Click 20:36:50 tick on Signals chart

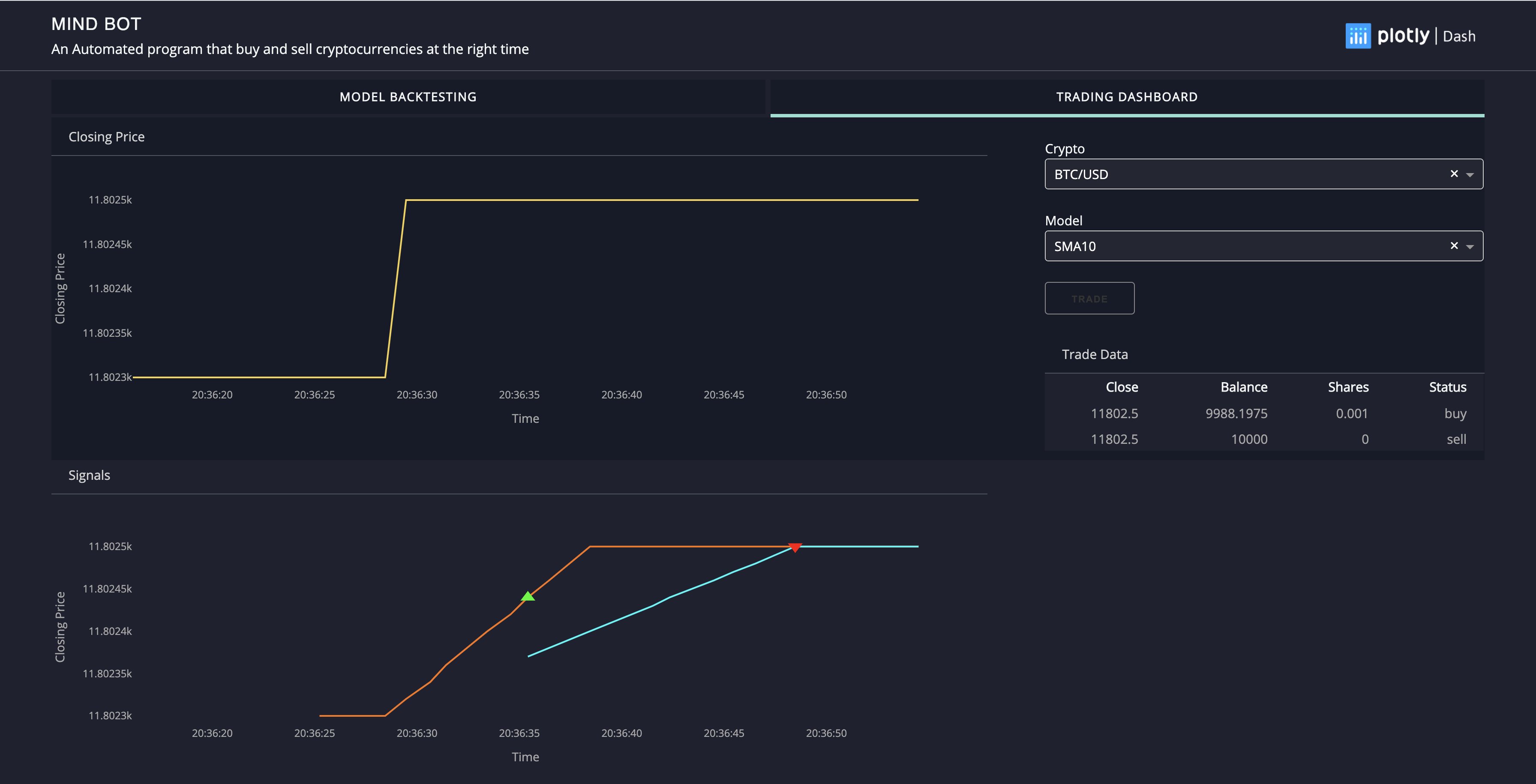[x=826, y=733]
